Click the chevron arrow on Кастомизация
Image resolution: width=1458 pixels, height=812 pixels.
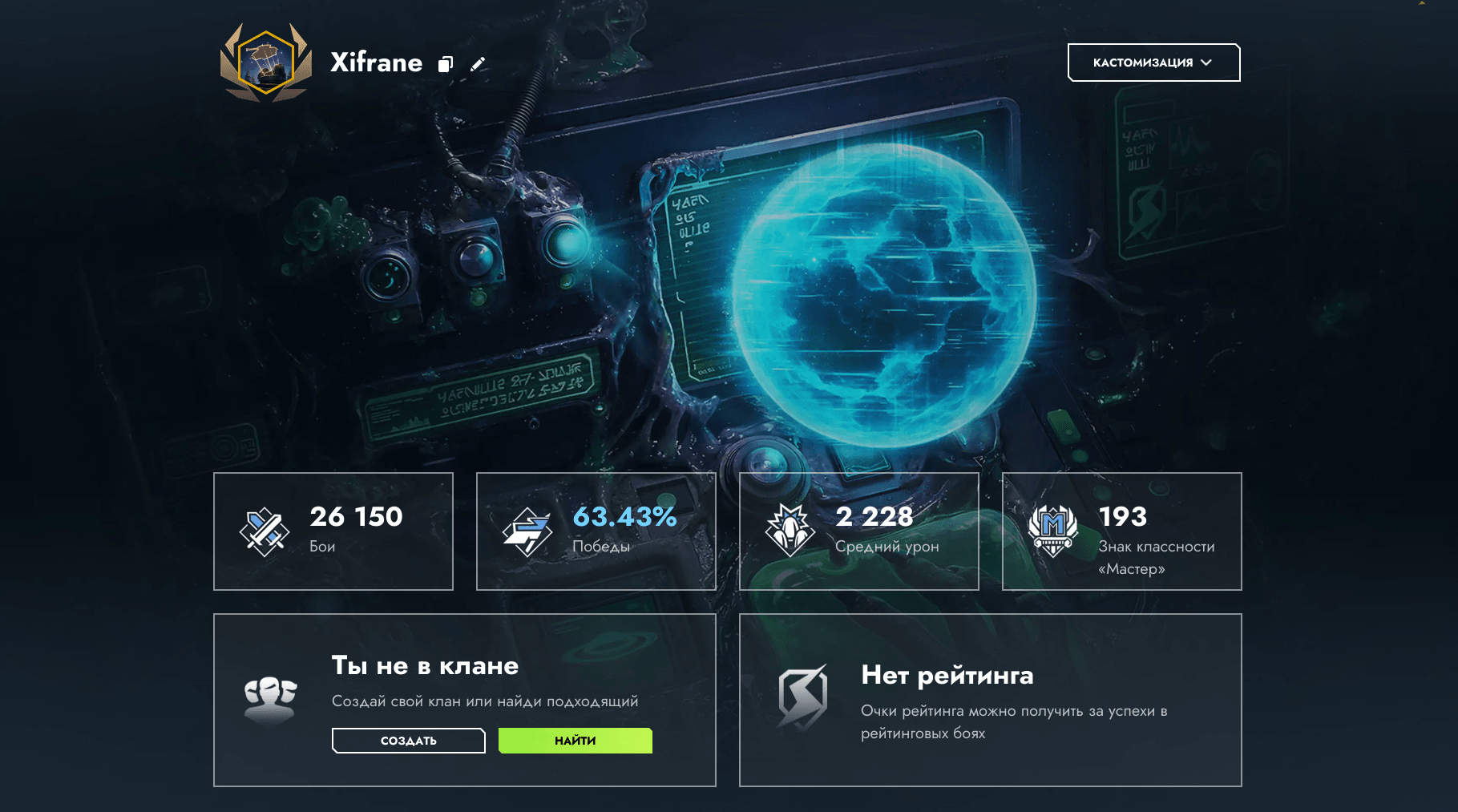1206,63
